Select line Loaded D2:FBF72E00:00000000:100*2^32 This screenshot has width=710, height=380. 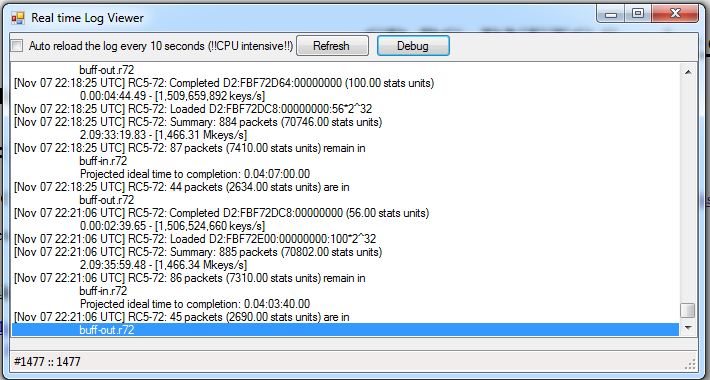pos(345,239)
